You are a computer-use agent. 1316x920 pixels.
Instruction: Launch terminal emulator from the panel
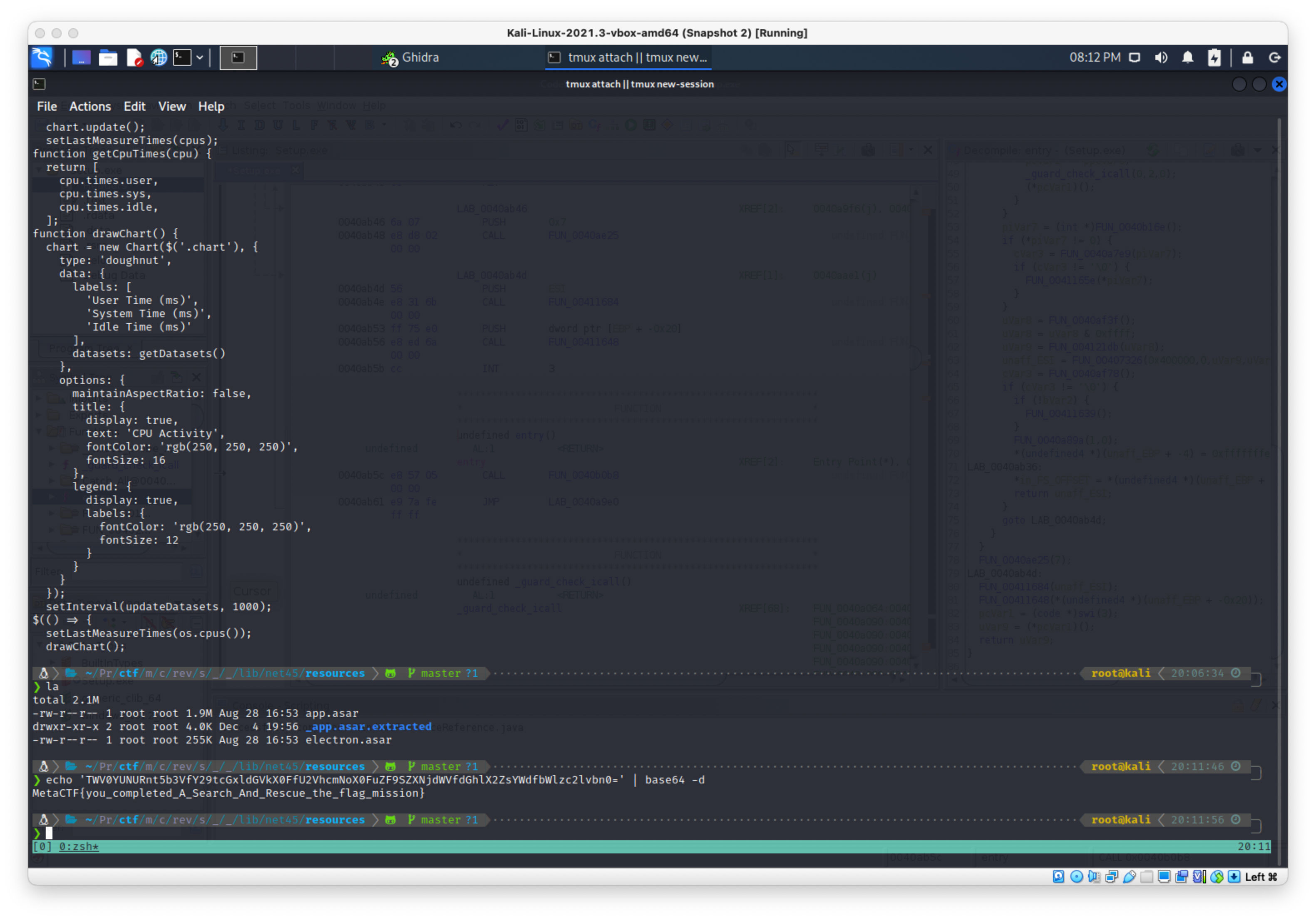click(182, 57)
